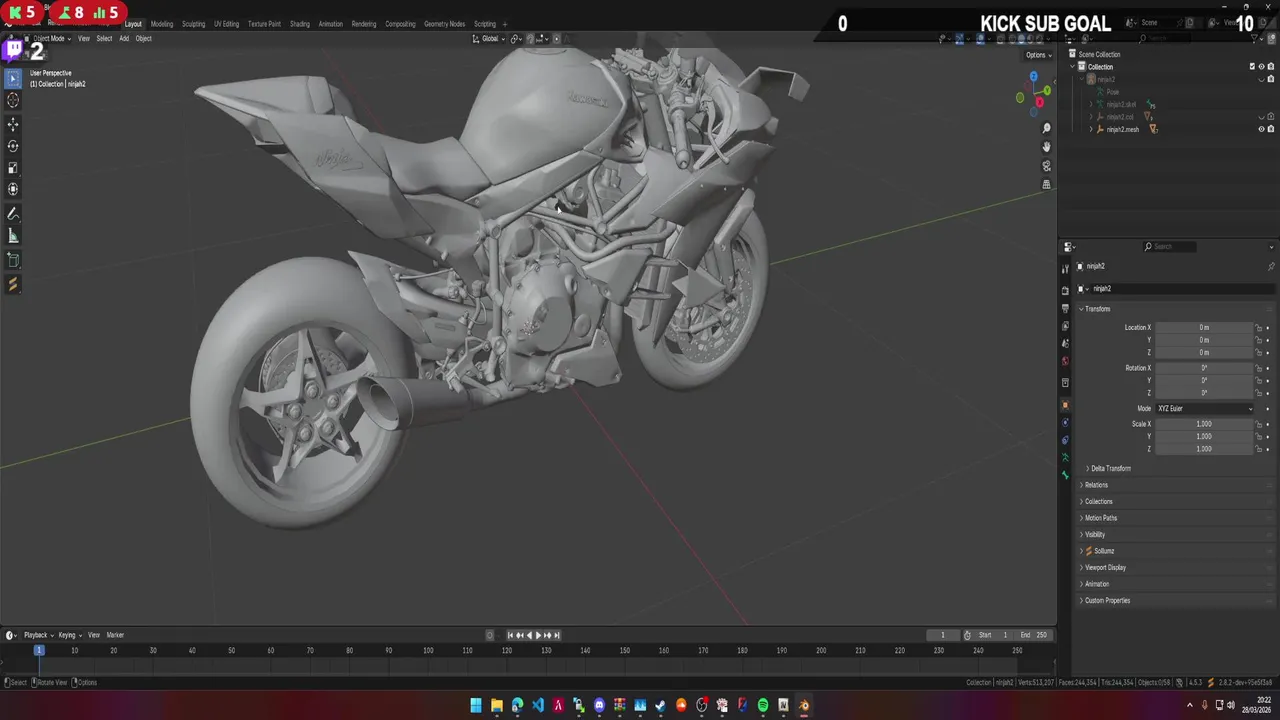Image resolution: width=1280 pixels, height=720 pixels.
Task: Switch to Modeling workspace tab
Action: point(162,24)
